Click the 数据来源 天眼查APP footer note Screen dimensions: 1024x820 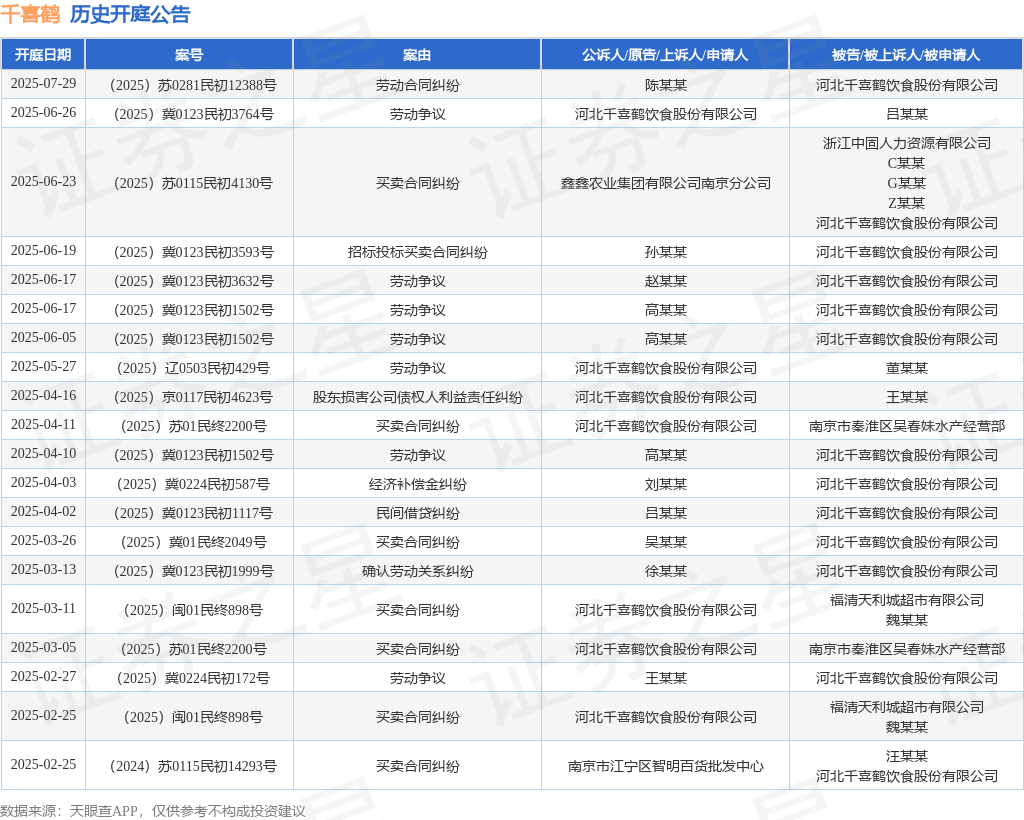[153, 811]
